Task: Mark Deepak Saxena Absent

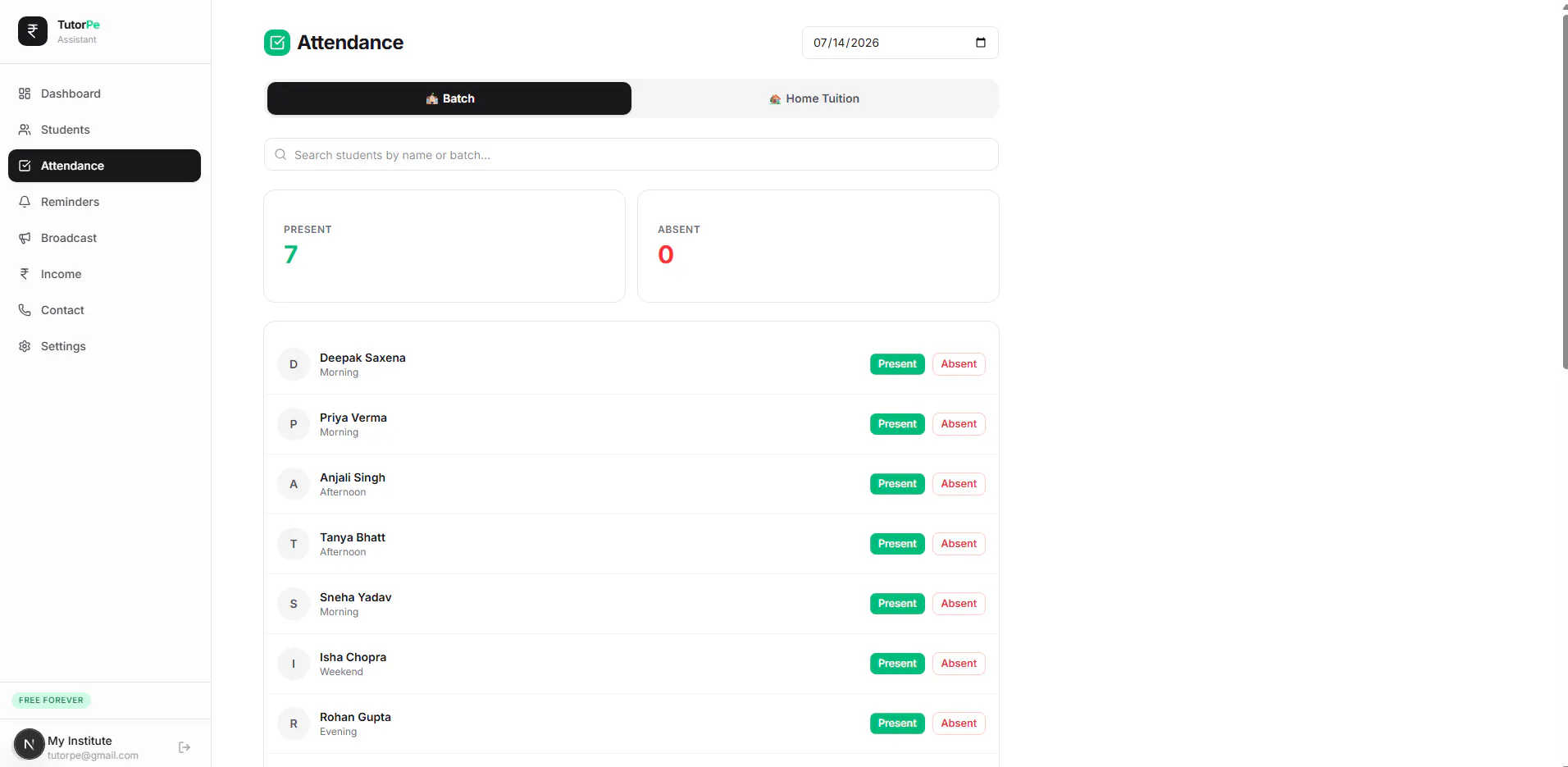Action: [x=959, y=364]
